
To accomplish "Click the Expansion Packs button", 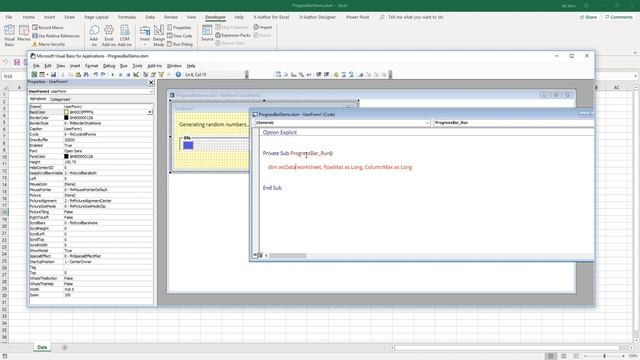I will pos(233,36).
